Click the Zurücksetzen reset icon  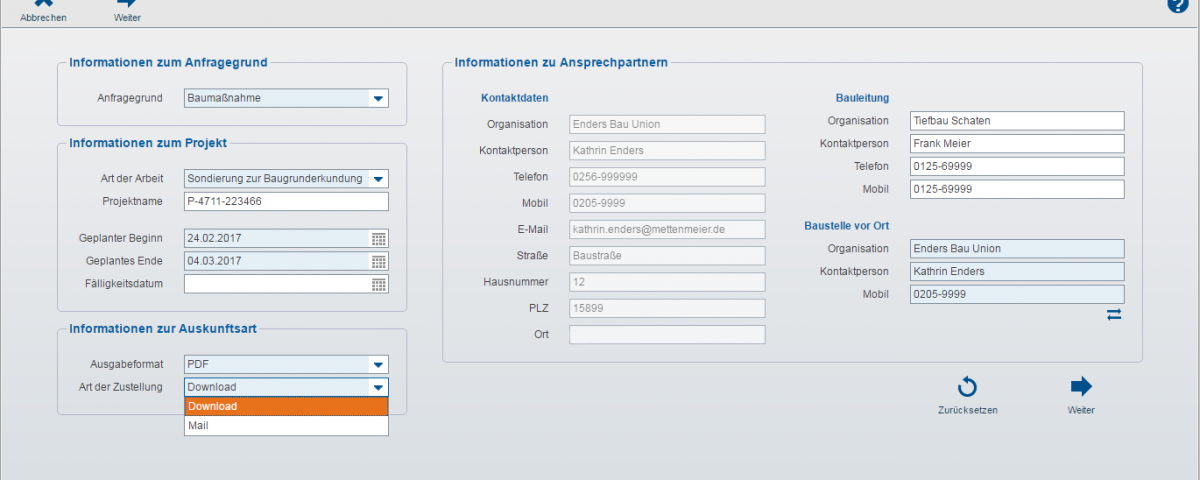click(x=967, y=388)
